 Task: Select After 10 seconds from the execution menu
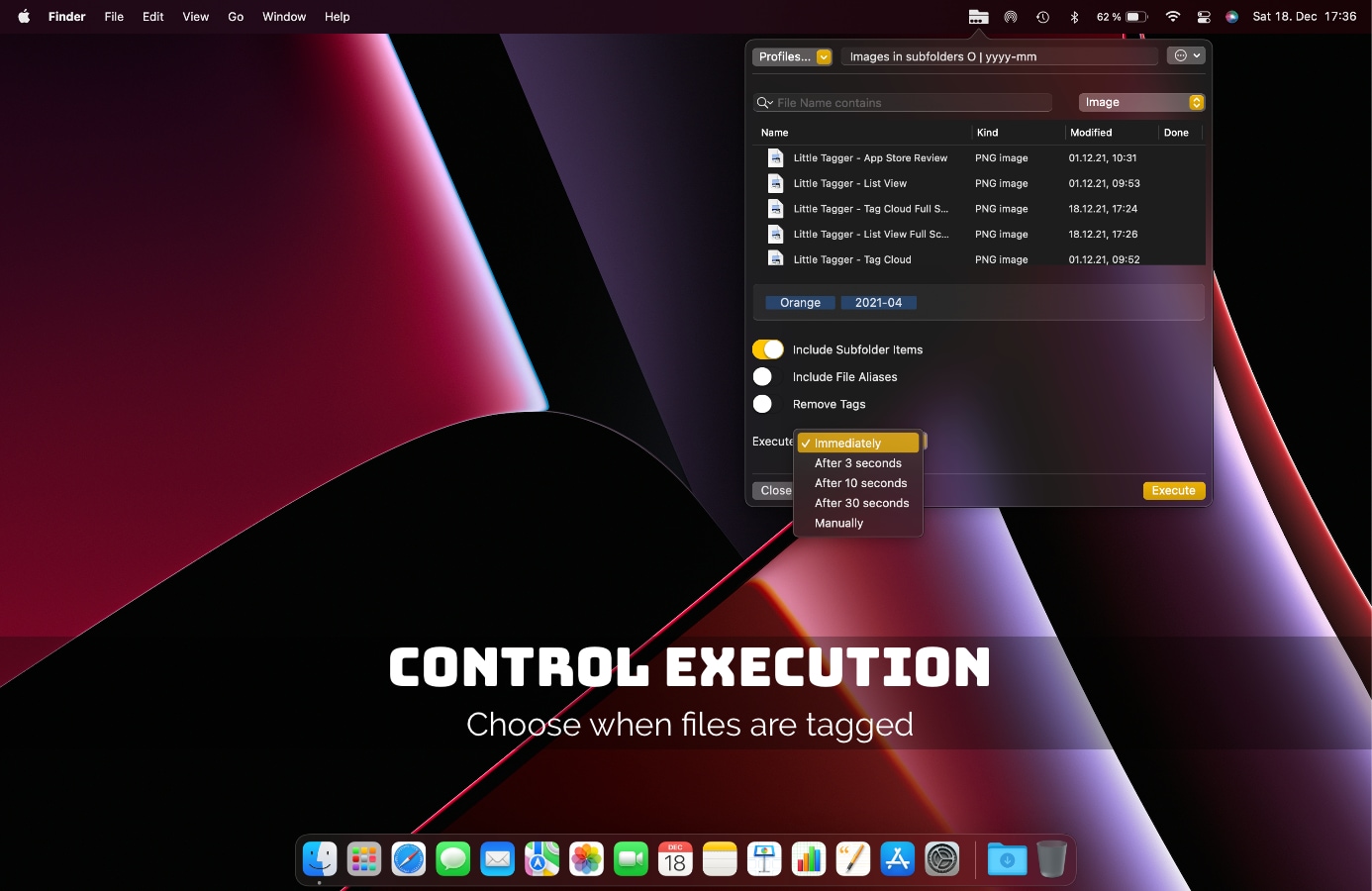click(x=860, y=482)
